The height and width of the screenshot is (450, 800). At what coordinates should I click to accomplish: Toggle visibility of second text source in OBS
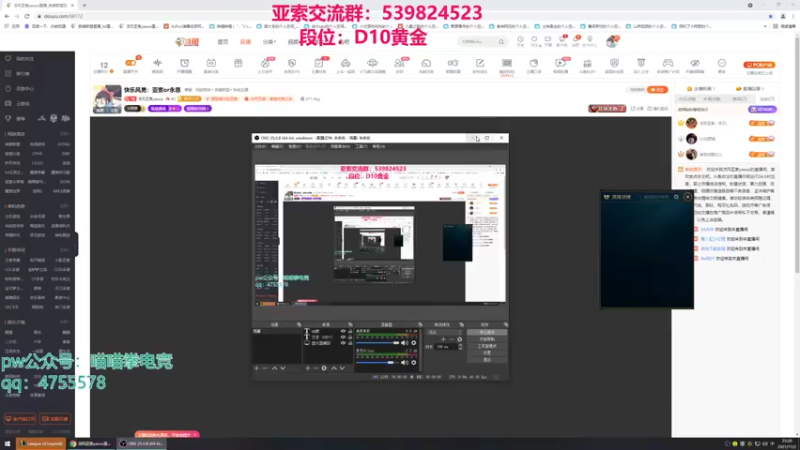pos(343,337)
